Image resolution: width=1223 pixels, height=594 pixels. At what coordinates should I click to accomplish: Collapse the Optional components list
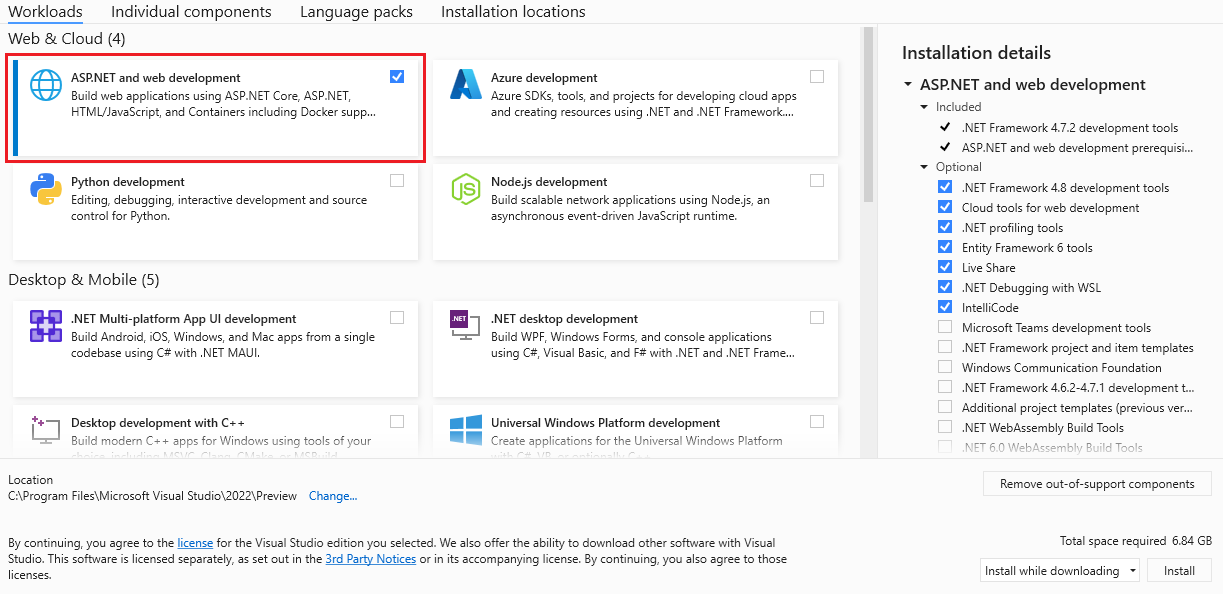925,167
